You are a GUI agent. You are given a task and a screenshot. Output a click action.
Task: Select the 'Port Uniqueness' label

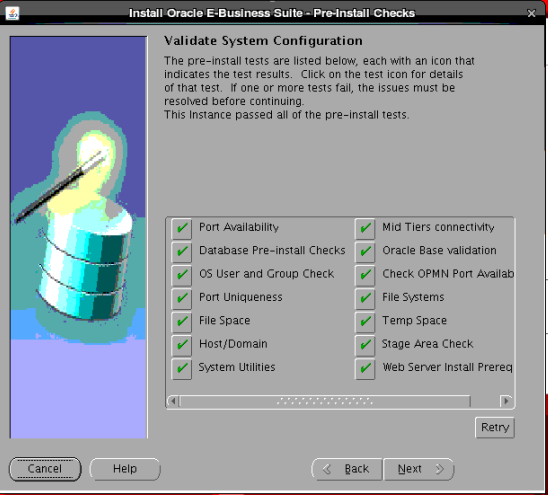240,297
